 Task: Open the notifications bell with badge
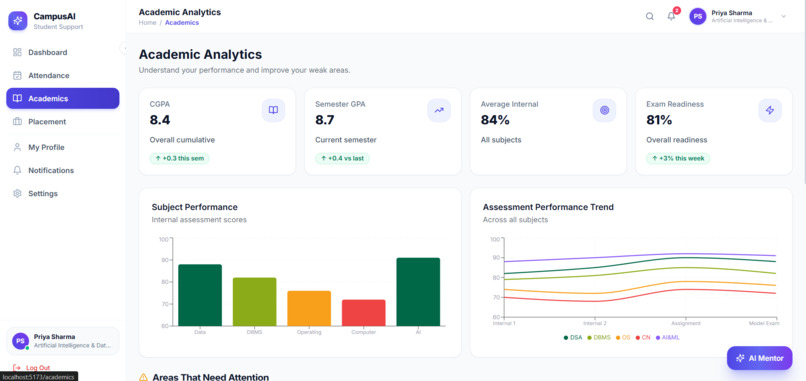[x=672, y=16]
